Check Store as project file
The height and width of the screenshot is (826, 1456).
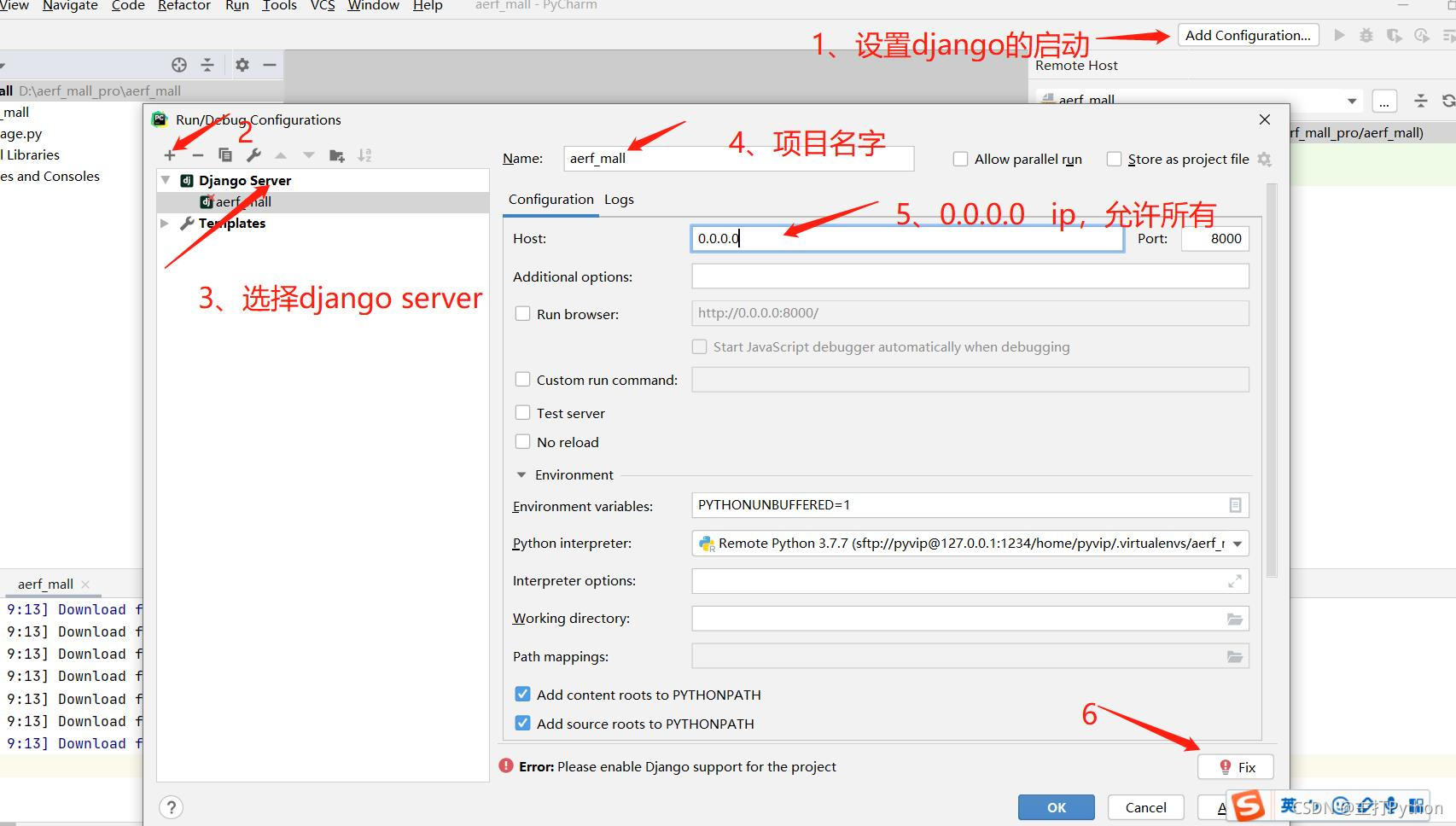1114,159
